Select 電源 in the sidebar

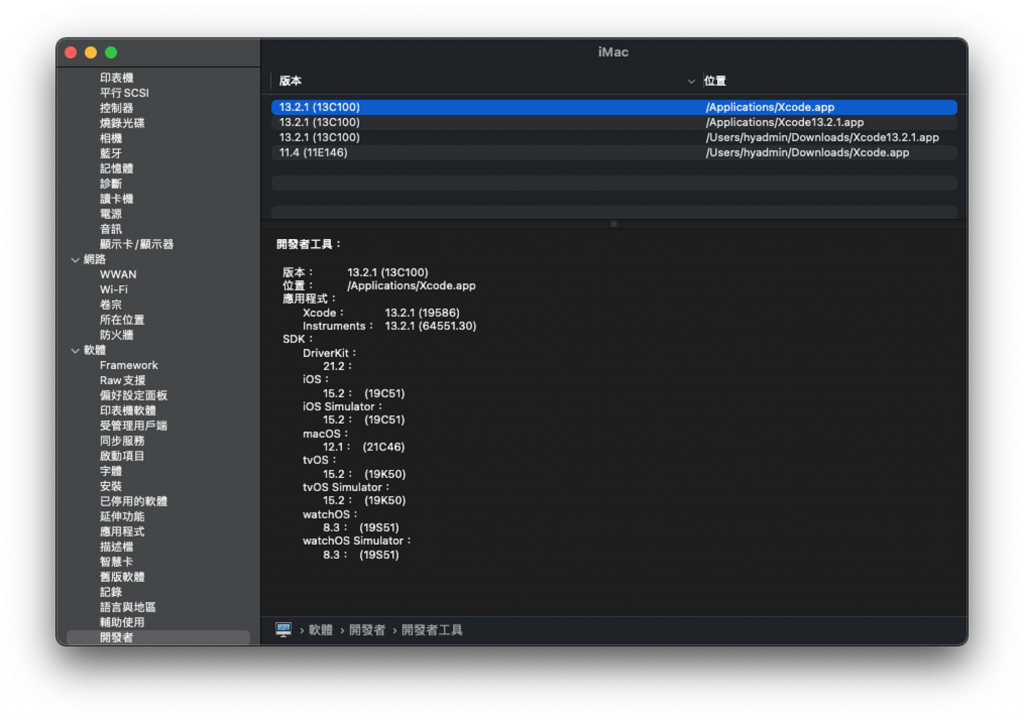coord(110,214)
